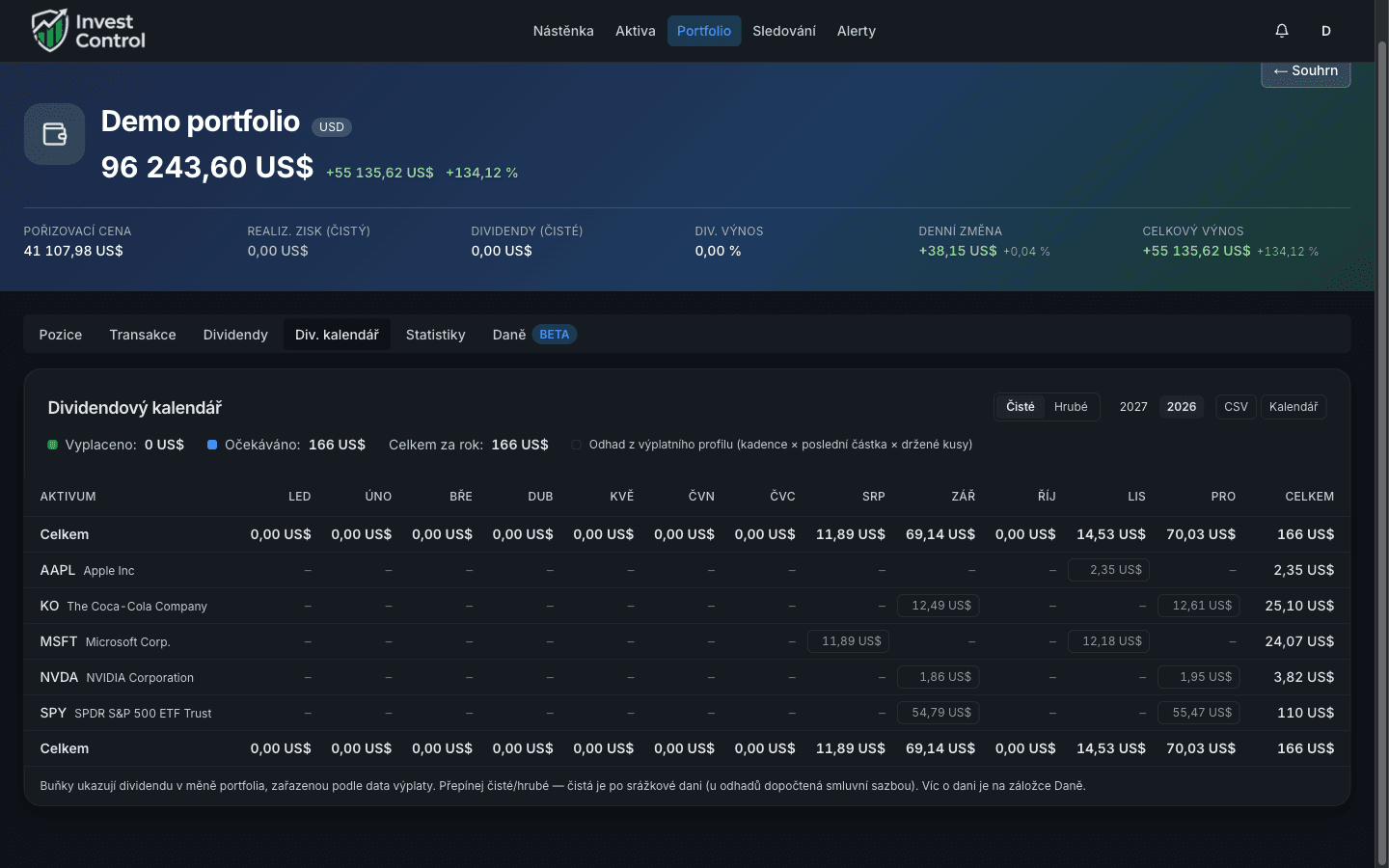1389x868 pixels.
Task: Export the calendar via CSV button
Action: click(1236, 407)
